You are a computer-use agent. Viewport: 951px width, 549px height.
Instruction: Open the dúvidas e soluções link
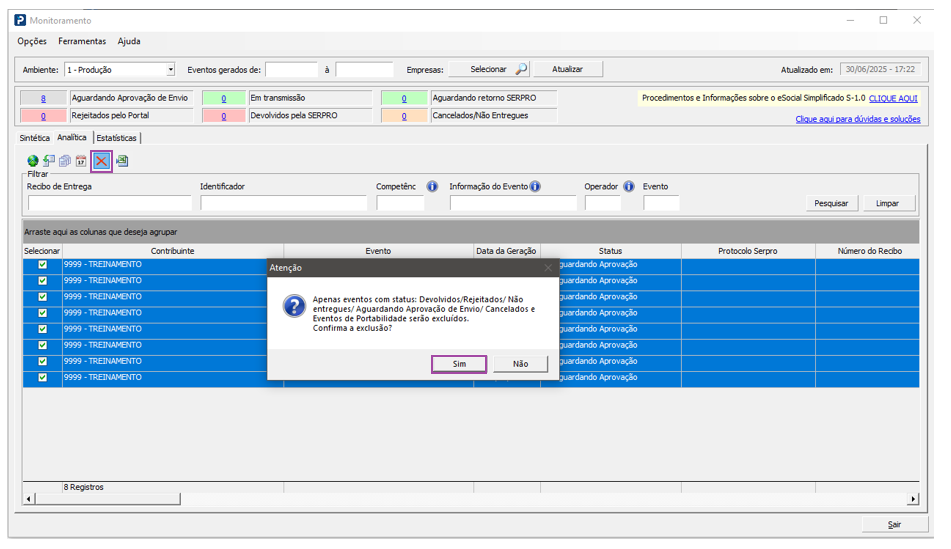858,119
